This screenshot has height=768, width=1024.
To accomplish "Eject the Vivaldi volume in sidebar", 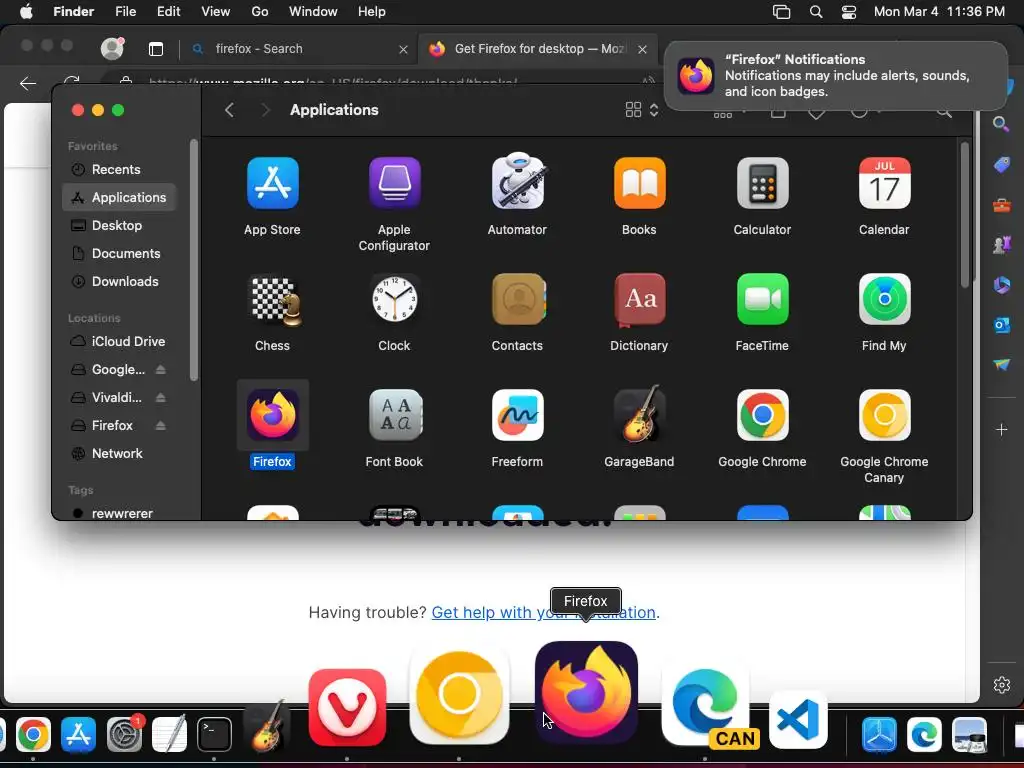I will [160, 398].
